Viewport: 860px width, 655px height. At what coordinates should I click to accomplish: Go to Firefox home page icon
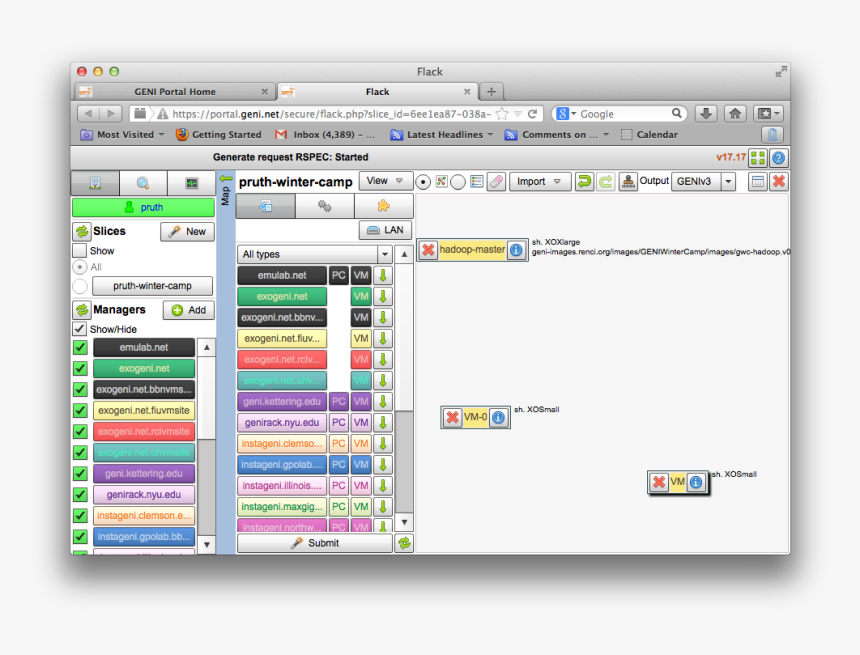735,114
